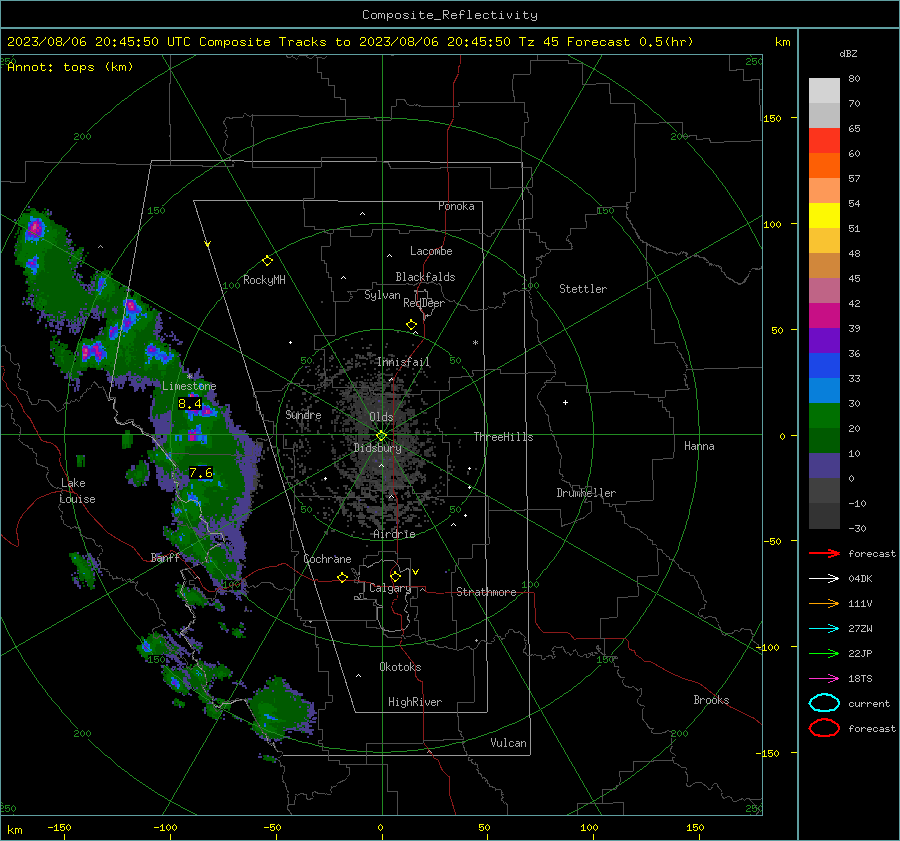
Task: Click the slate 0-10 dBZ swatch
Action: pyautogui.click(x=824, y=466)
